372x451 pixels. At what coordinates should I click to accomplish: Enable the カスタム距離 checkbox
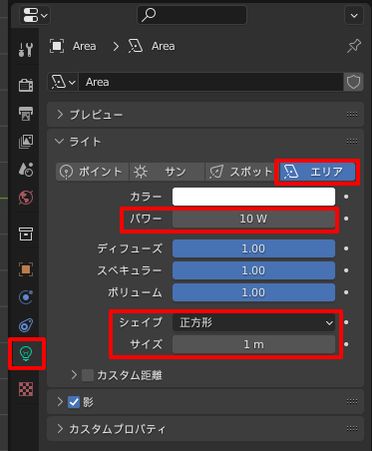(x=88, y=375)
